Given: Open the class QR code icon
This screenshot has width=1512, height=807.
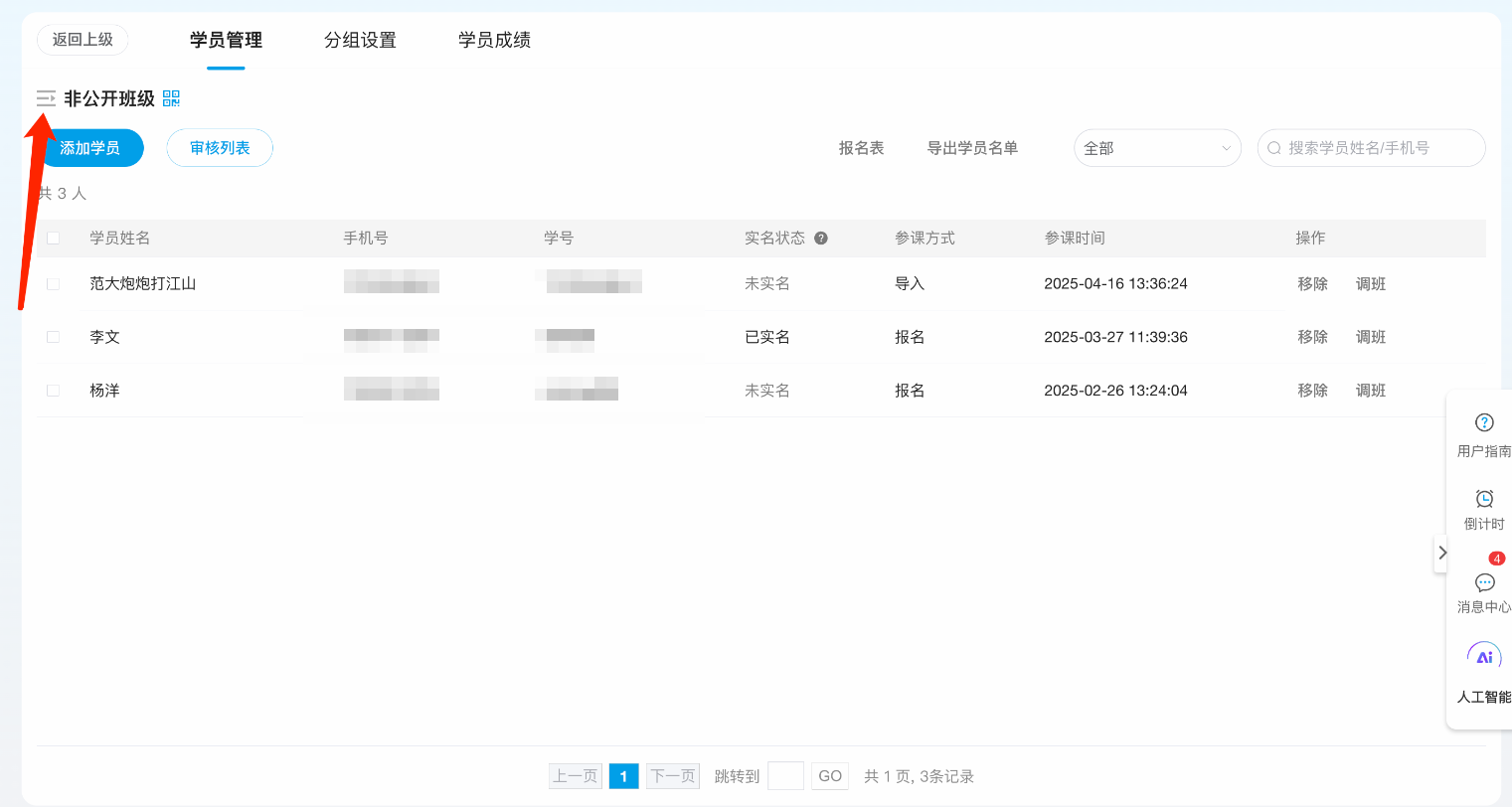Looking at the screenshot, I should pyautogui.click(x=171, y=98).
